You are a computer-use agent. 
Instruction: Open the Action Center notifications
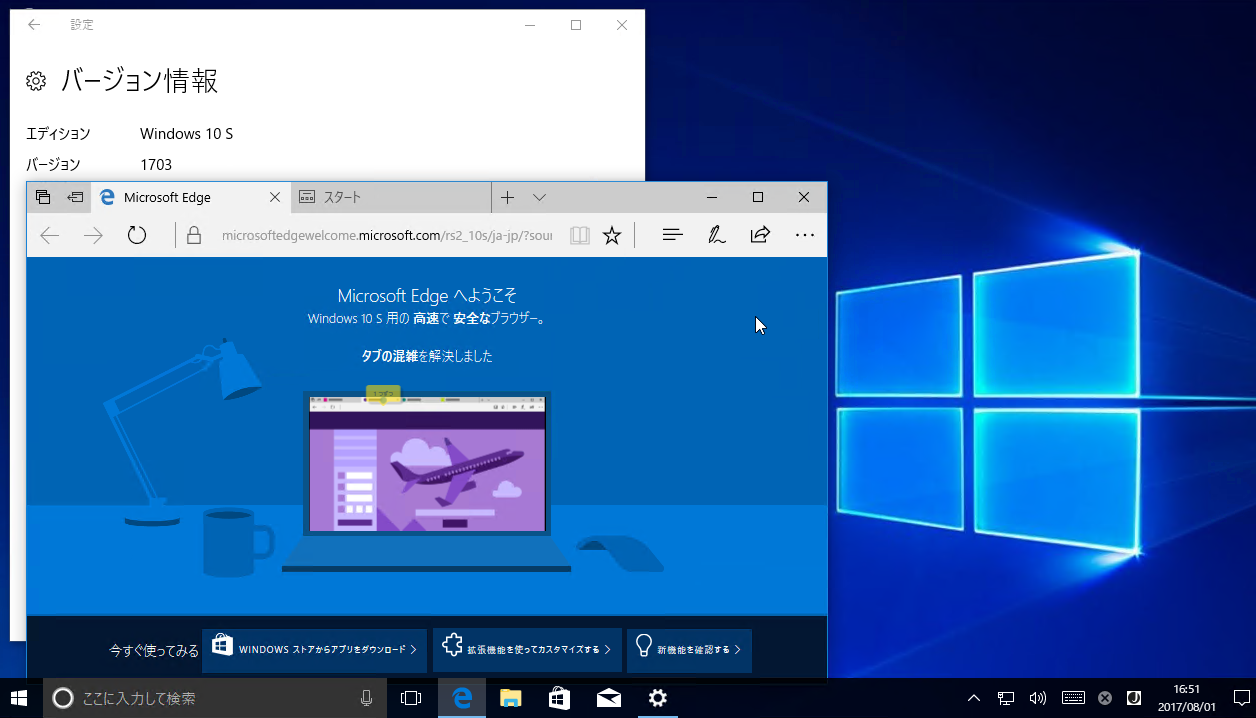point(1240,698)
